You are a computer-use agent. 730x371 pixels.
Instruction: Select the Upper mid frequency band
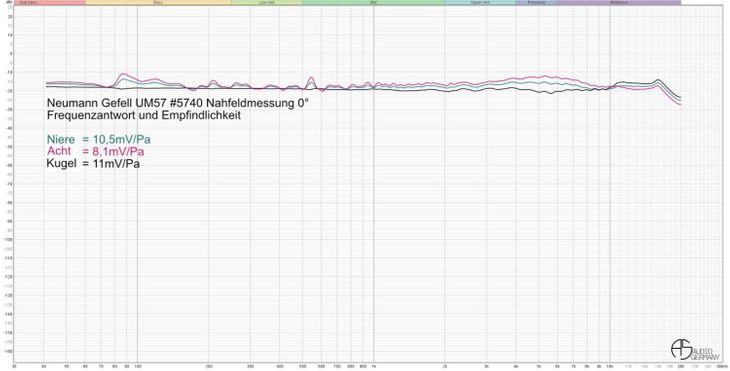[x=480, y=2]
